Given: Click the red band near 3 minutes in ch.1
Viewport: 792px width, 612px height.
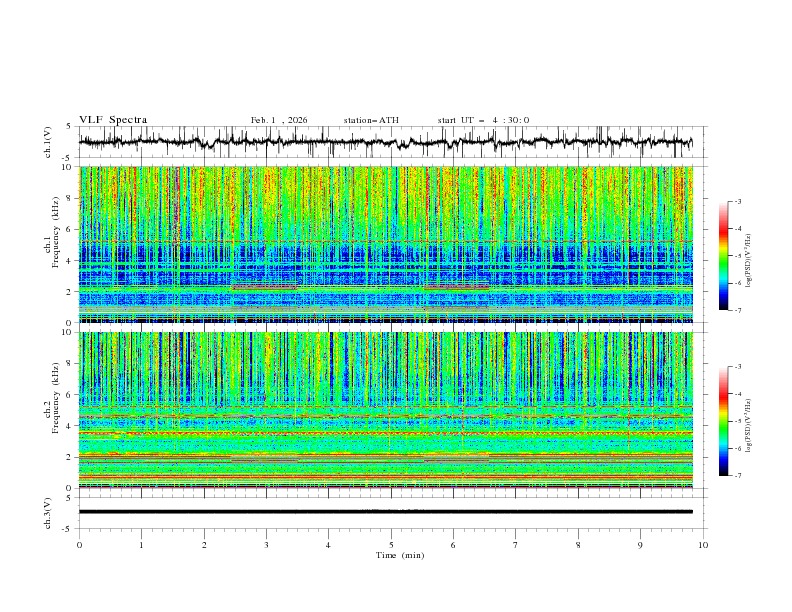Looking at the screenshot, I should pyautogui.click(x=265, y=288).
